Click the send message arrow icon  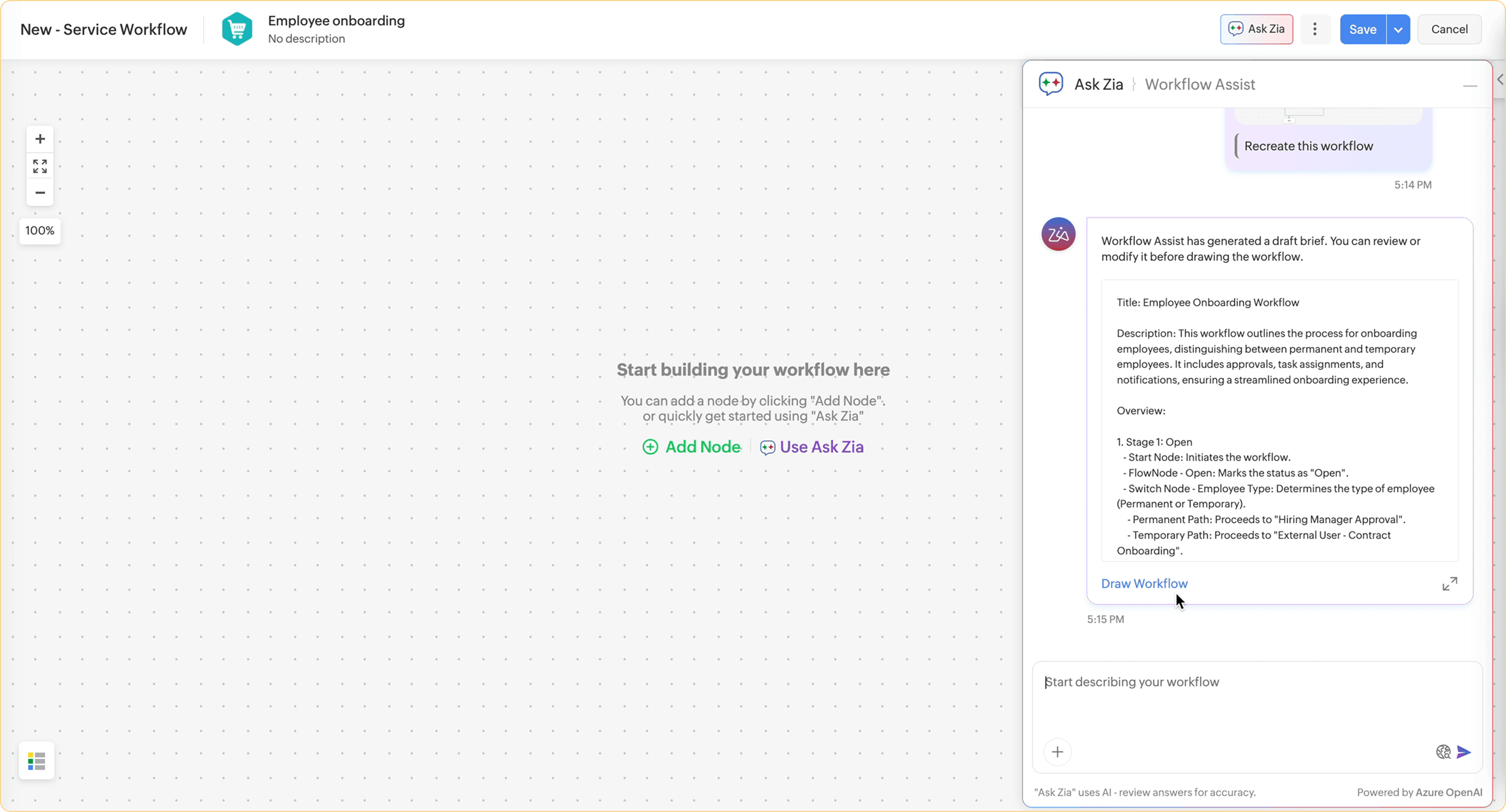tap(1464, 752)
